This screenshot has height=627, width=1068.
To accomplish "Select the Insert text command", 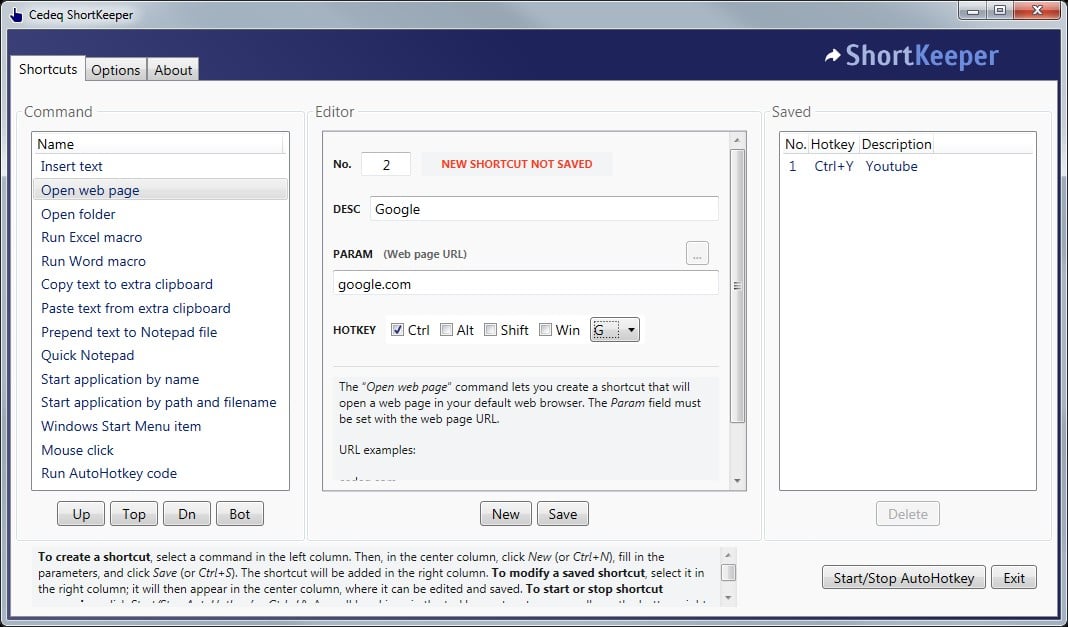I will [160, 166].
